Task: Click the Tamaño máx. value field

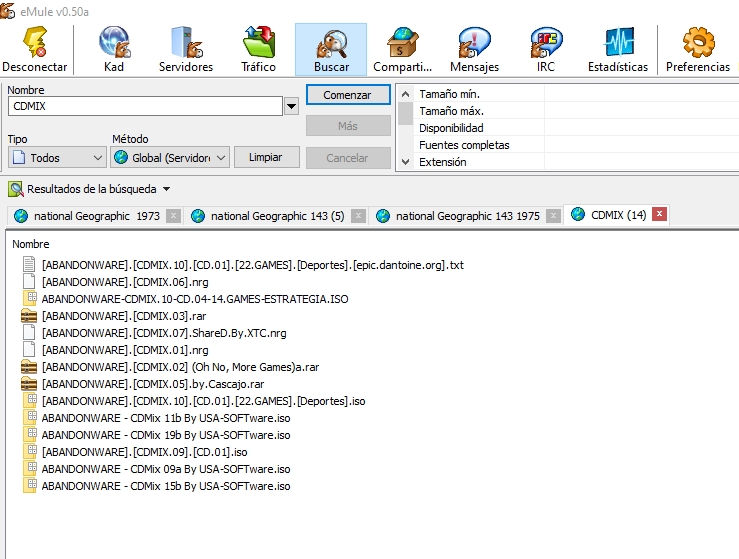Action: point(641,111)
